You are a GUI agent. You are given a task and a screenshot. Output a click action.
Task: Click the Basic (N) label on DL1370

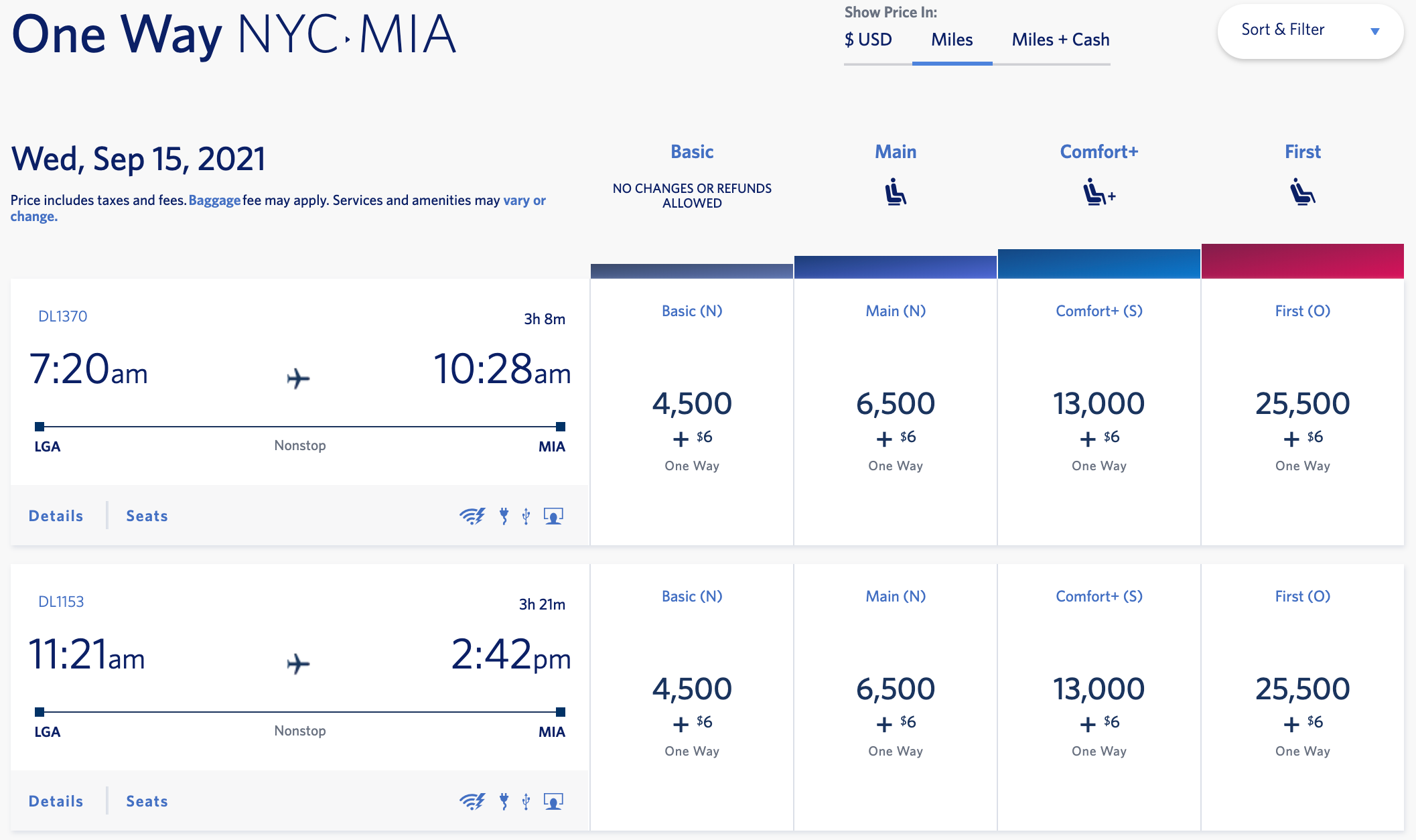692,311
